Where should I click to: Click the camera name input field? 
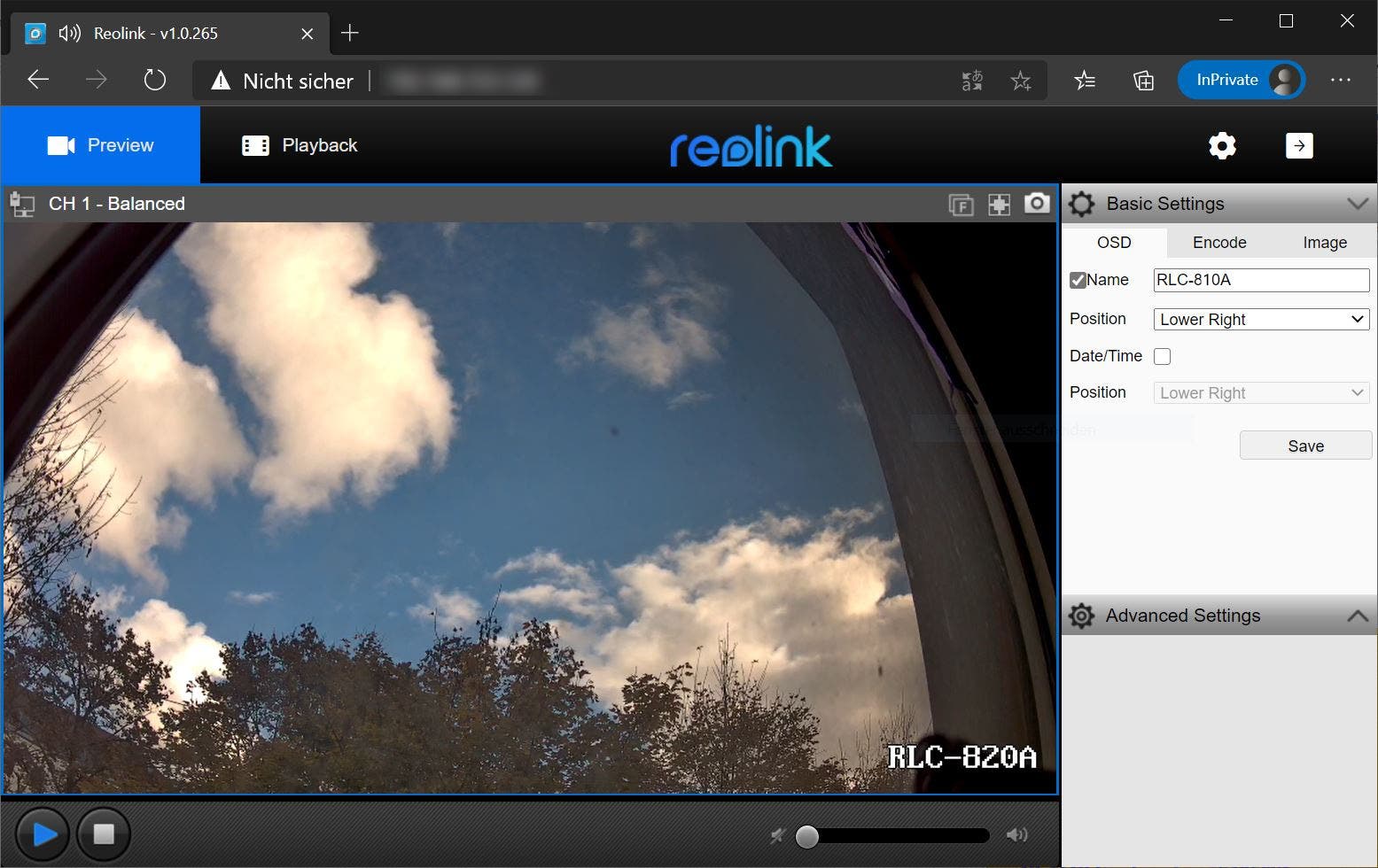(x=1260, y=280)
